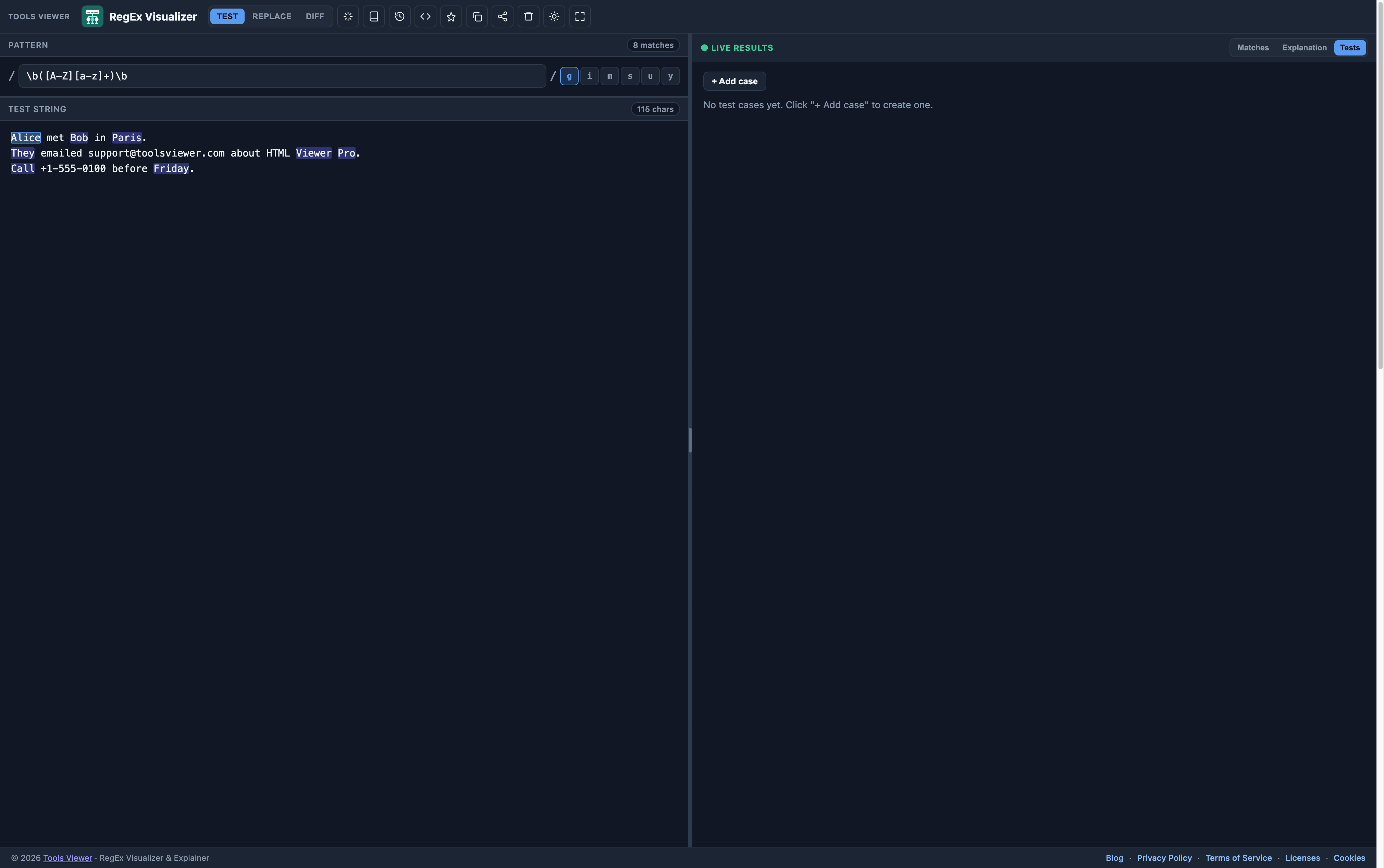Click the highlighted match 'Pro'

click(x=346, y=153)
